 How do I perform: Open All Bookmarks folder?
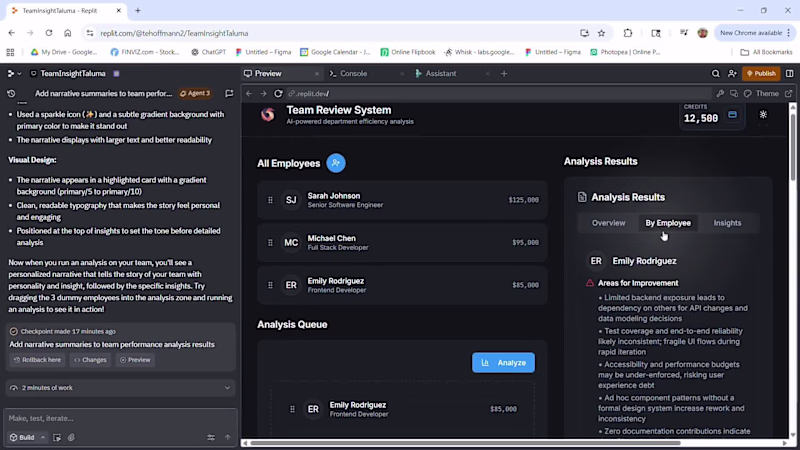(x=766, y=52)
